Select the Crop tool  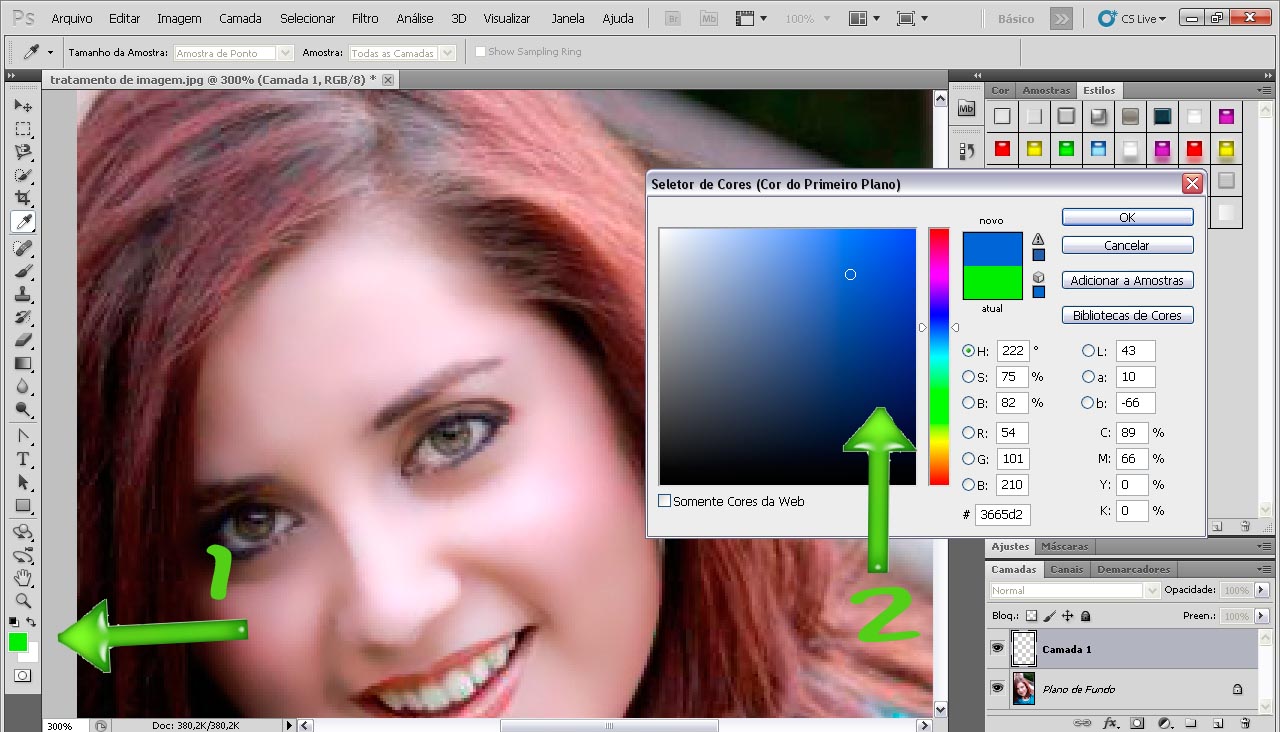pyautogui.click(x=23, y=198)
